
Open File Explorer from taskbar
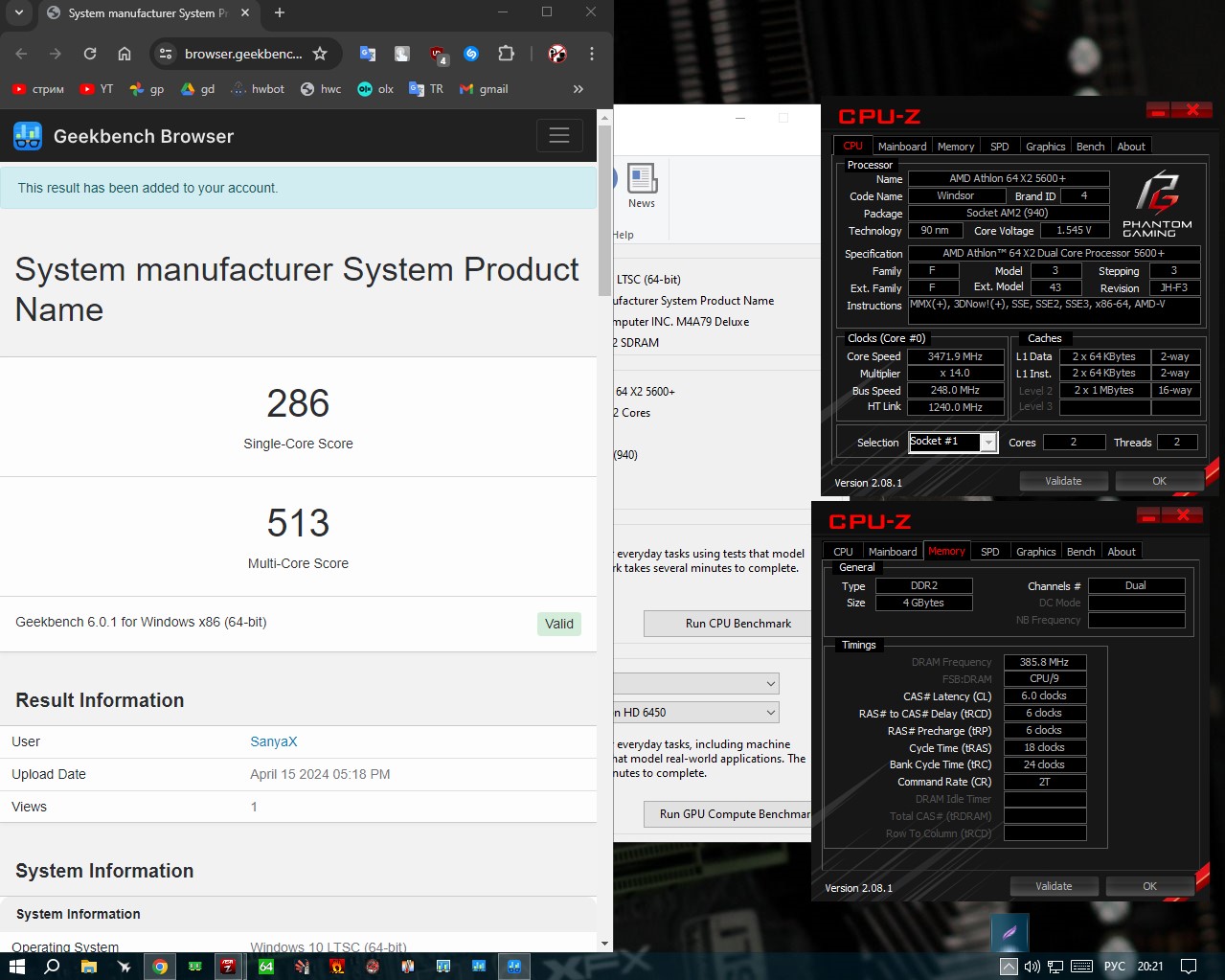88,966
